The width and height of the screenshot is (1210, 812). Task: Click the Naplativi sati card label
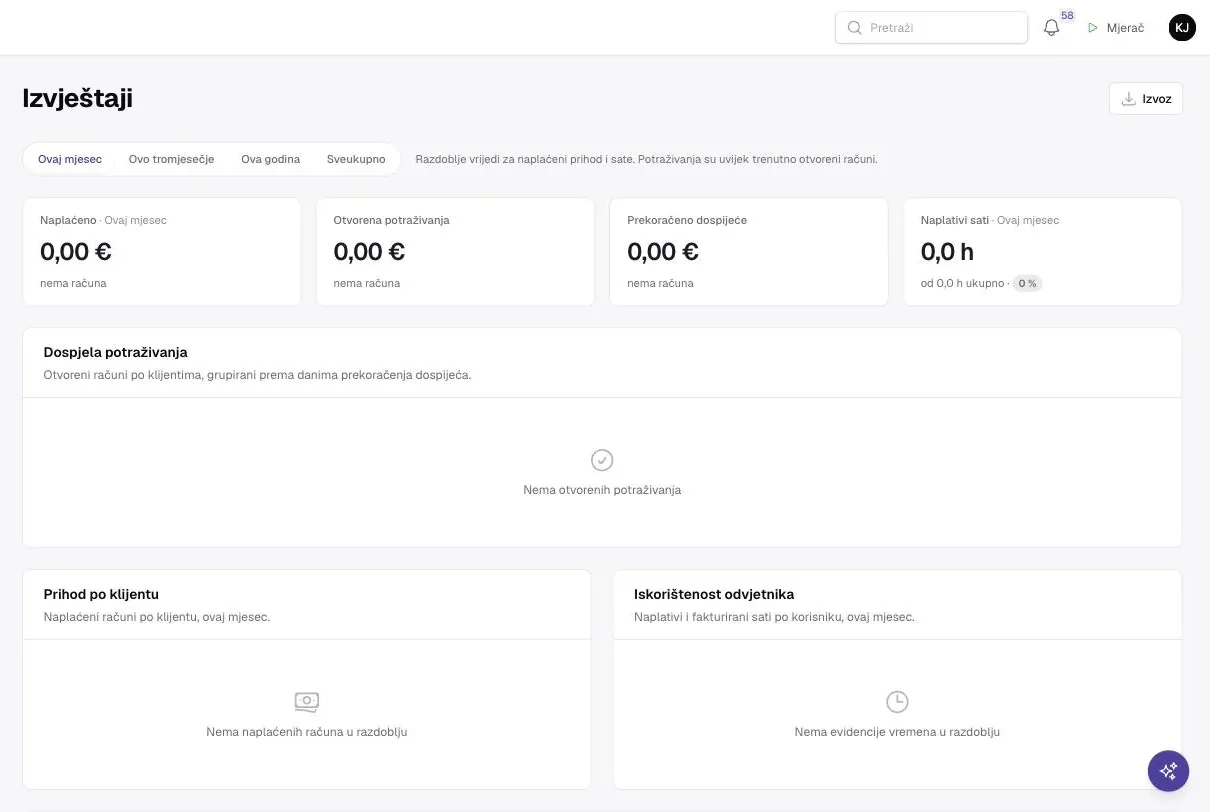tap(955, 220)
